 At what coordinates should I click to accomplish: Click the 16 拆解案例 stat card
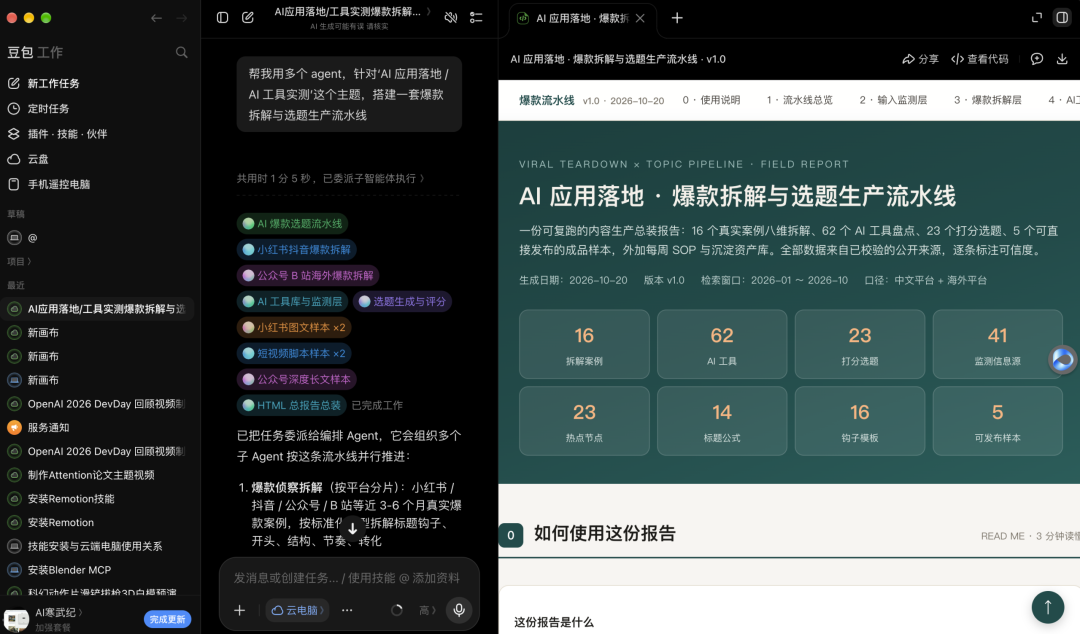click(584, 344)
